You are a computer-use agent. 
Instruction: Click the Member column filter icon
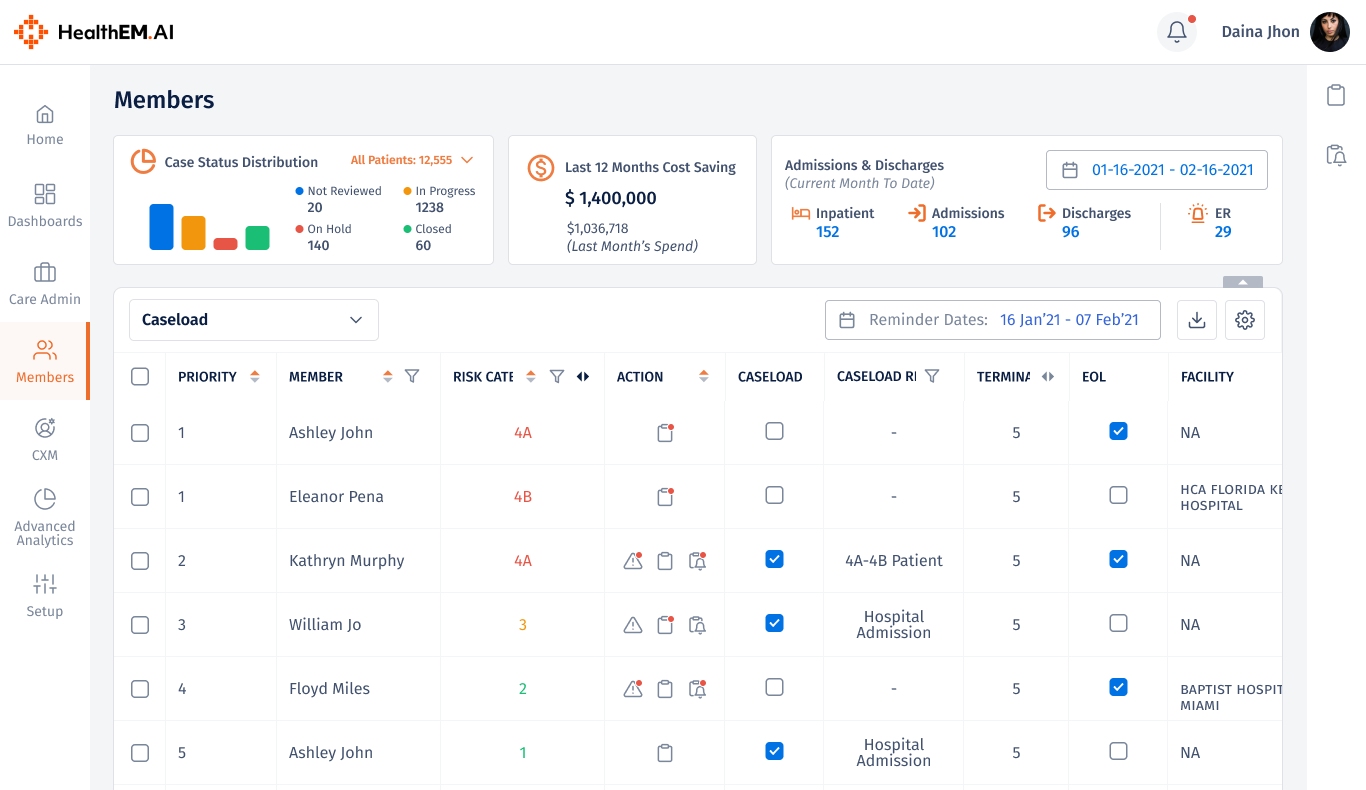(412, 377)
